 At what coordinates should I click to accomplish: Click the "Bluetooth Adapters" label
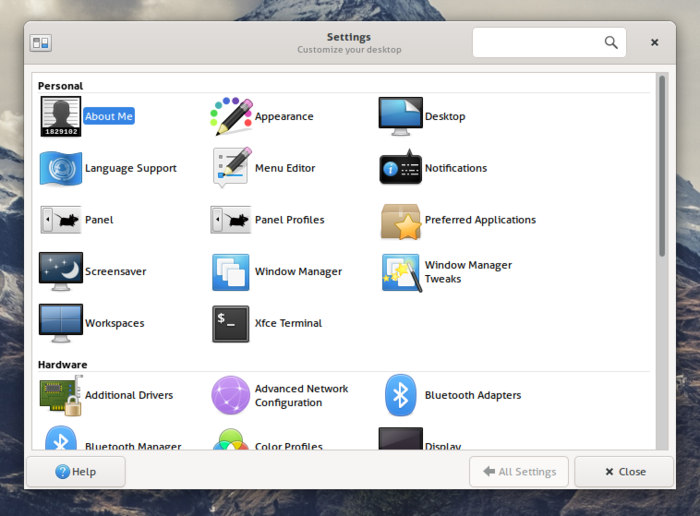coord(473,395)
